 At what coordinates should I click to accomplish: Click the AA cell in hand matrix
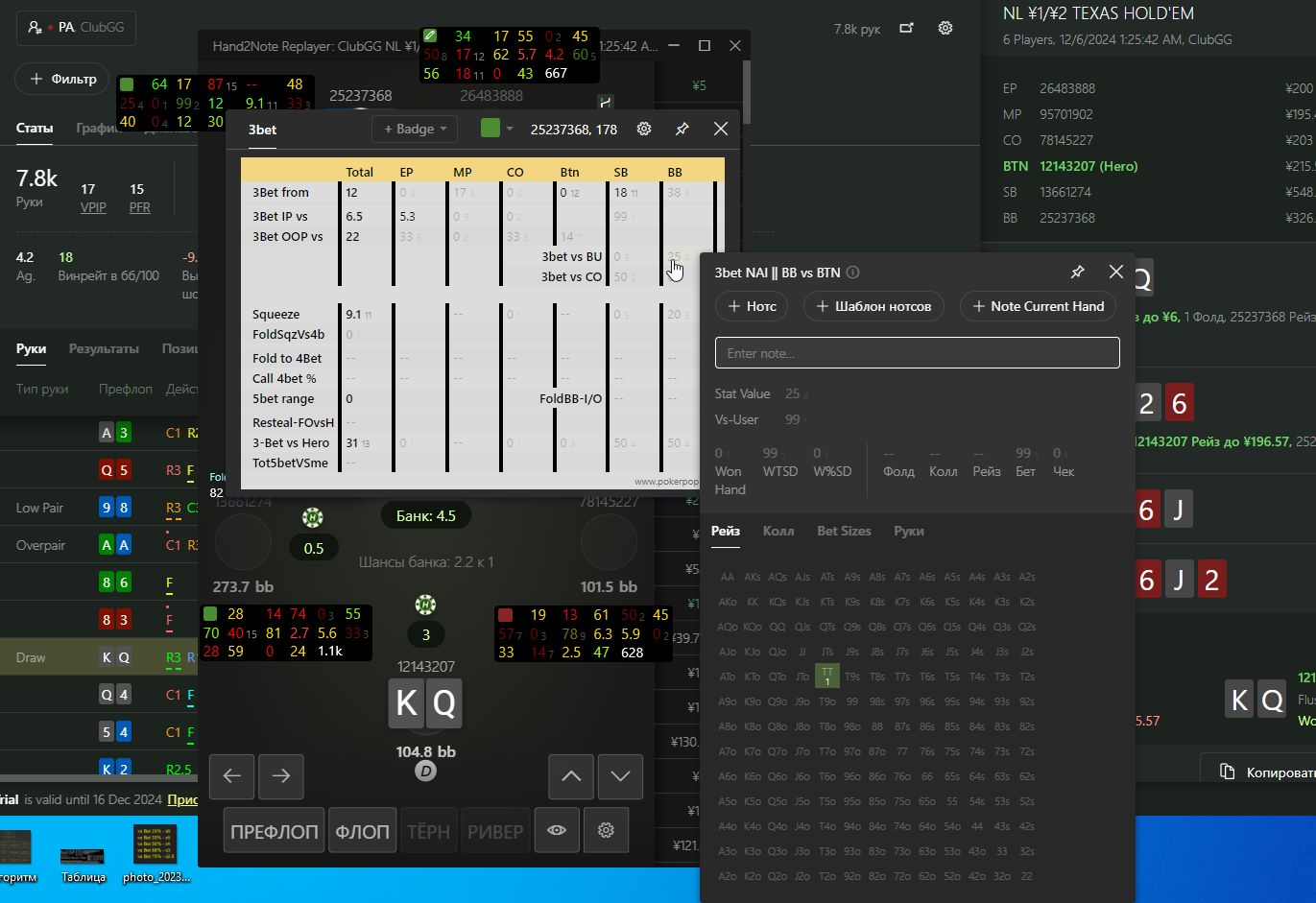coord(728,577)
